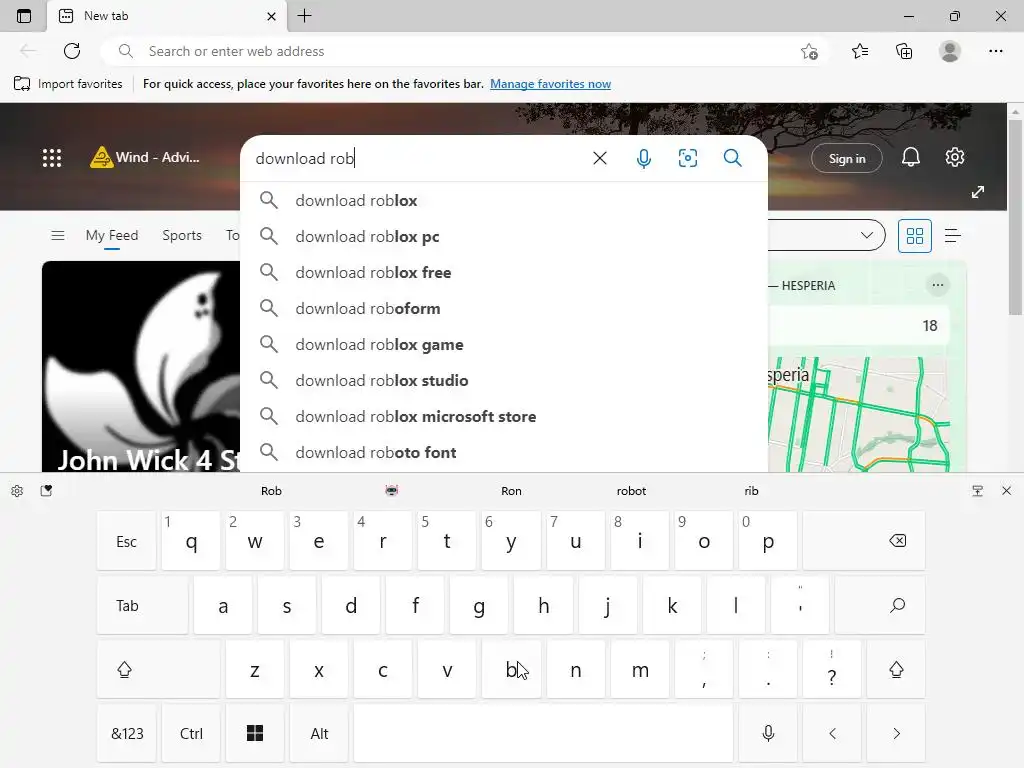
Task: Select suggestion download roblox game
Action: pyautogui.click(x=504, y=344)
